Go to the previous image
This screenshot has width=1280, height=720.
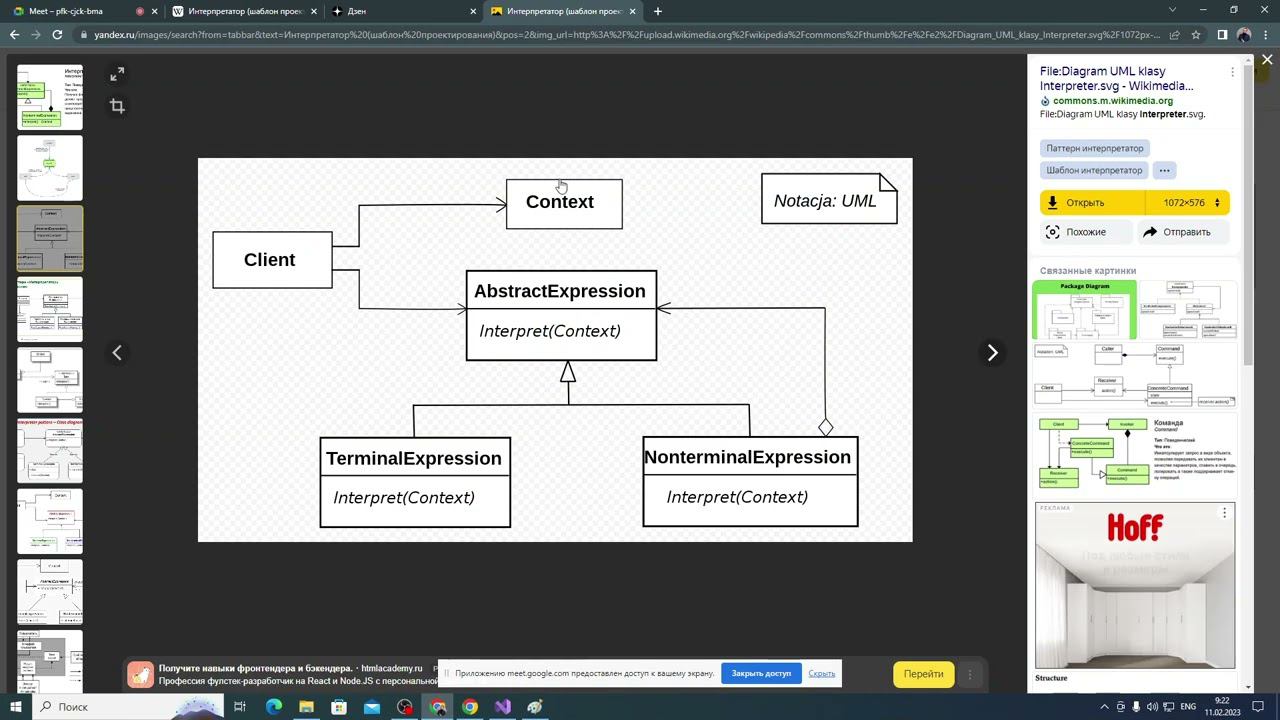[117, 352]
